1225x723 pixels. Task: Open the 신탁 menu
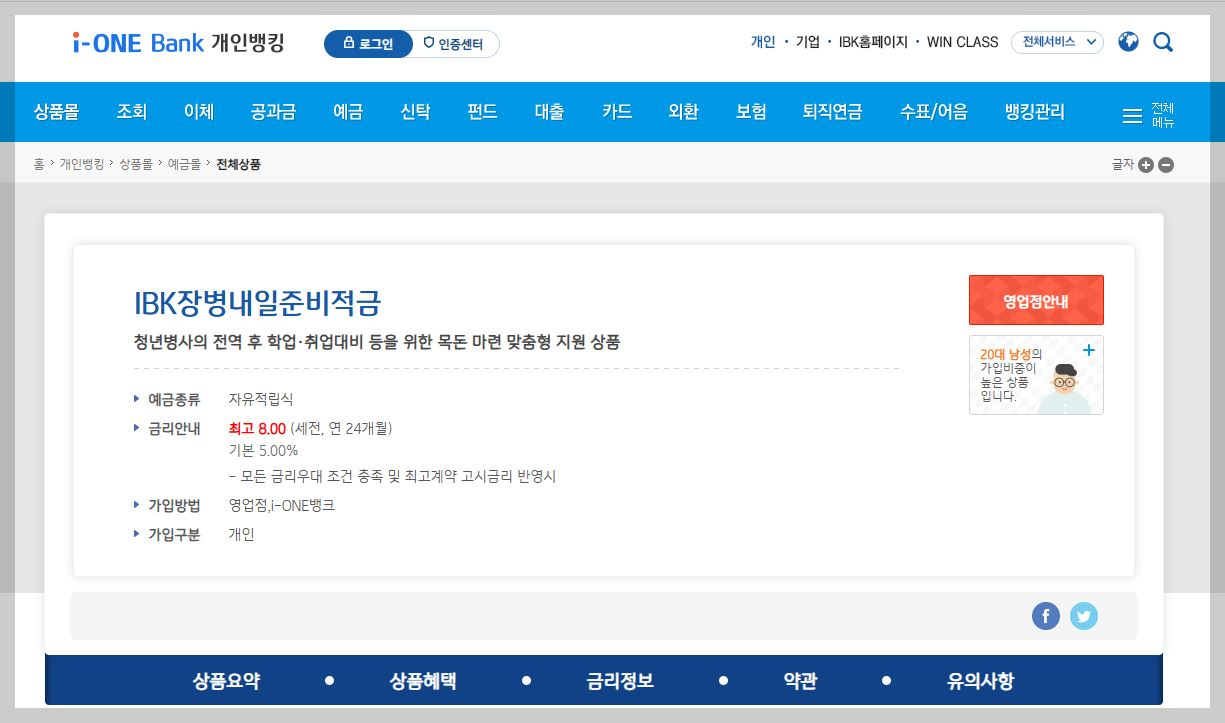[x=415, y=112]
